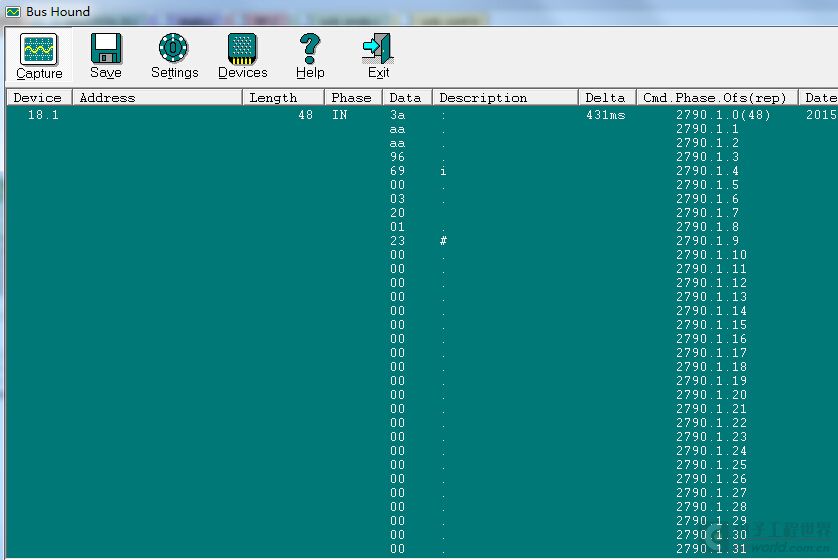Image resolution: width=838 pixels, height=560 pixels.
Task: Click offset entry 2790.1.16
Action: pos(711,339)
